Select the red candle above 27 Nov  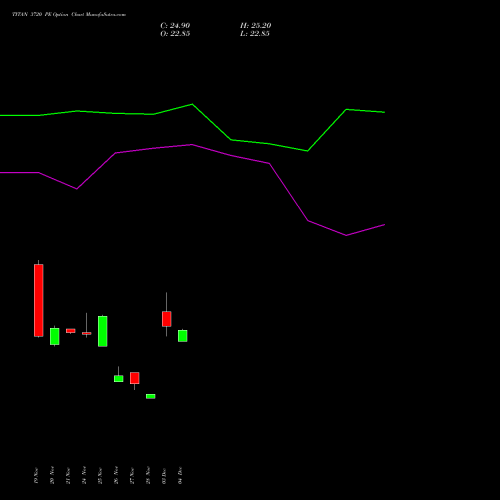pos(135,378)
